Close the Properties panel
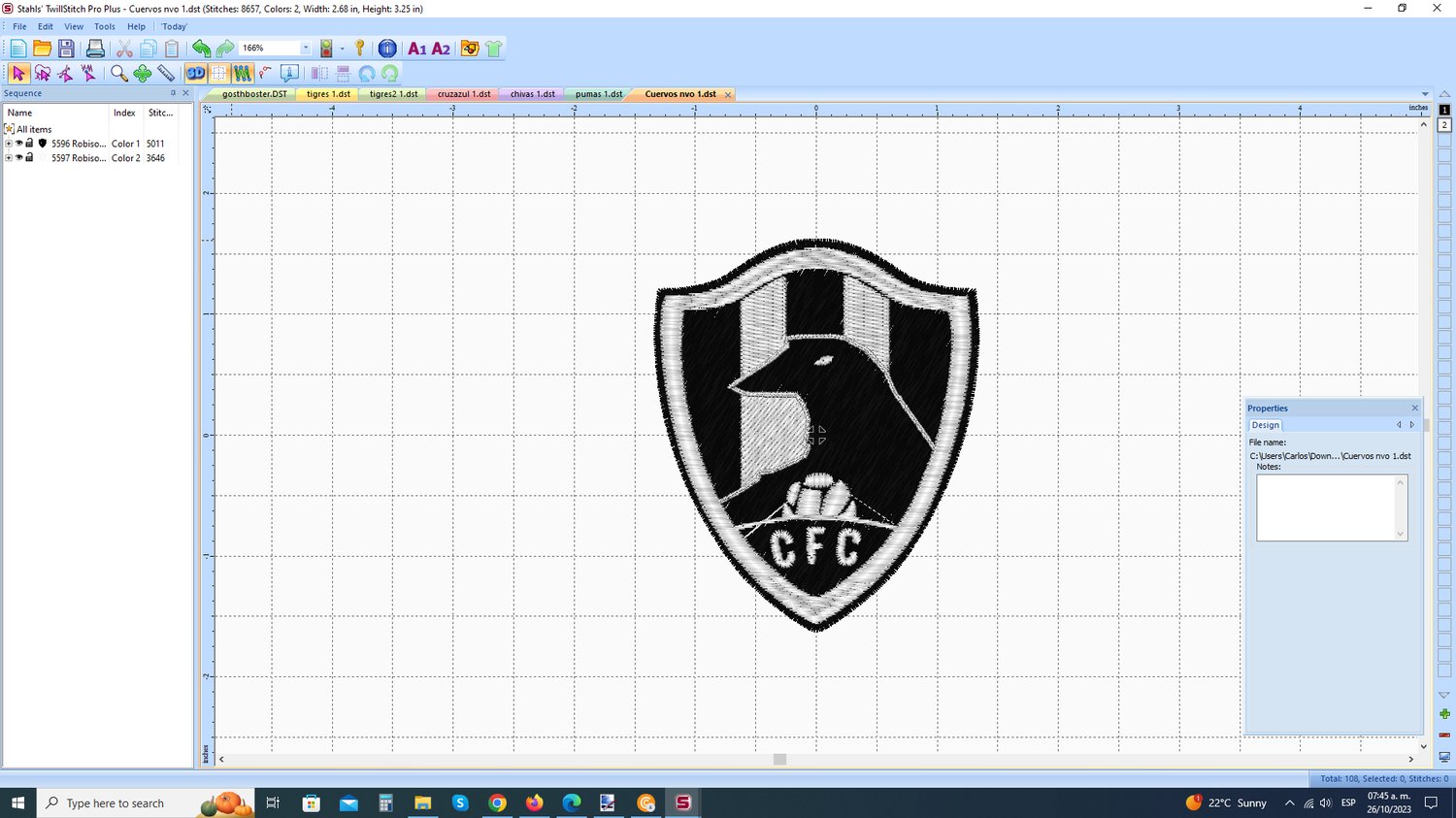This screenshot has width=1456, height=818. (1414, 408)
